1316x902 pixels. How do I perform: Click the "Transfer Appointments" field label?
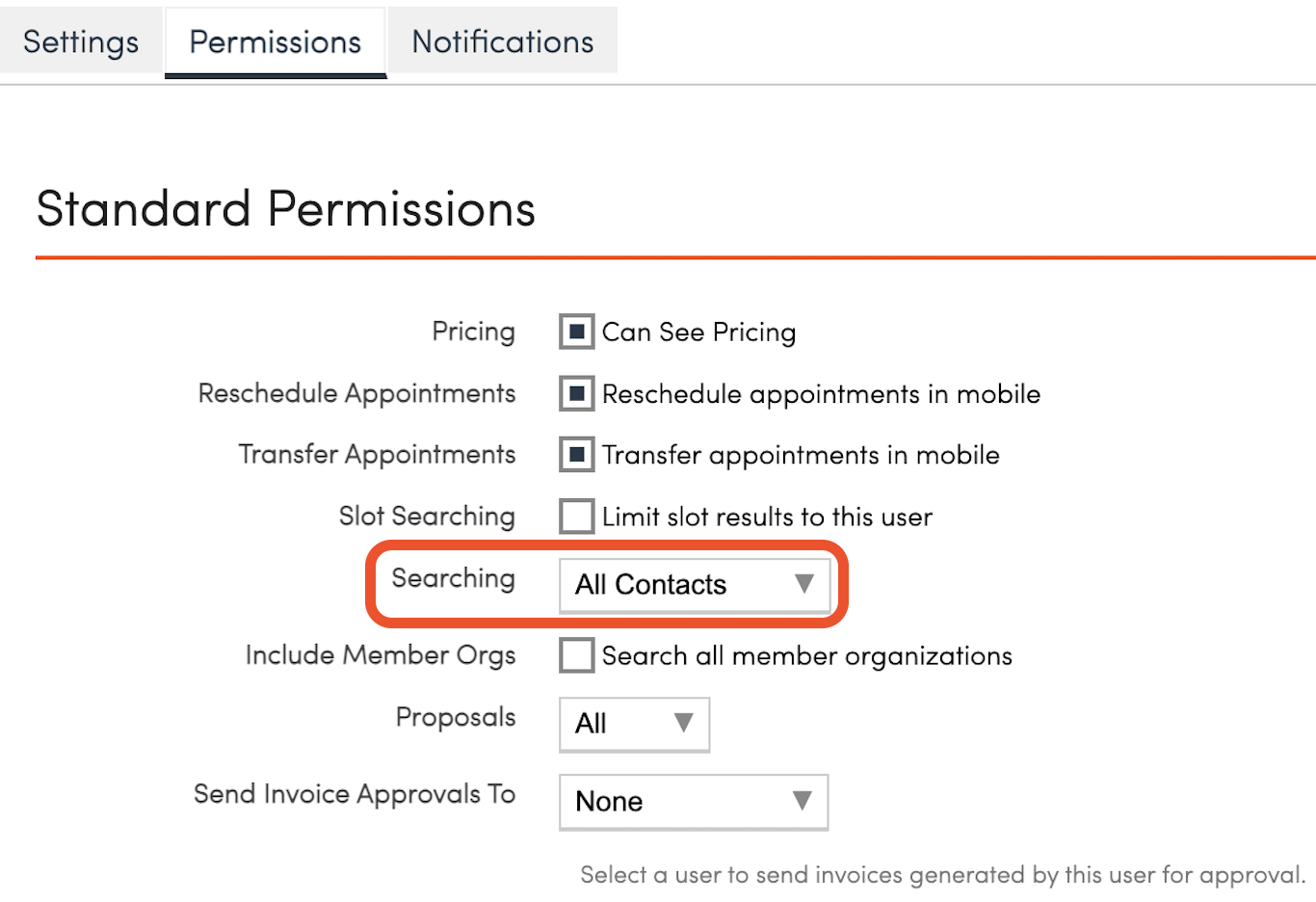pyautogui.click(x=377, y=454)
